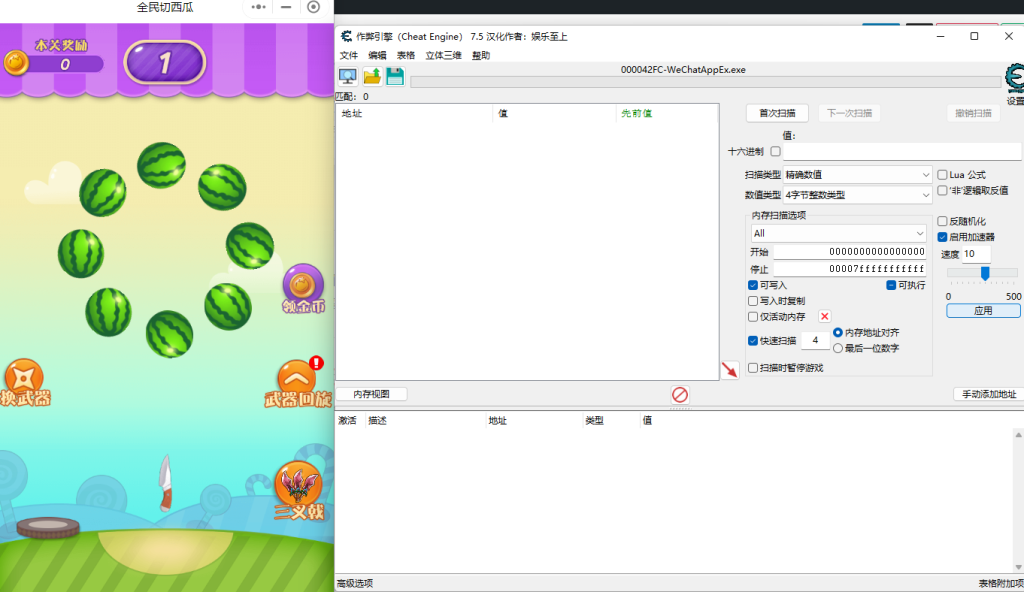Tap the topmost watermelon in the ring
The height and width of the screenshot is (592, 1024).
coord(161,165)
